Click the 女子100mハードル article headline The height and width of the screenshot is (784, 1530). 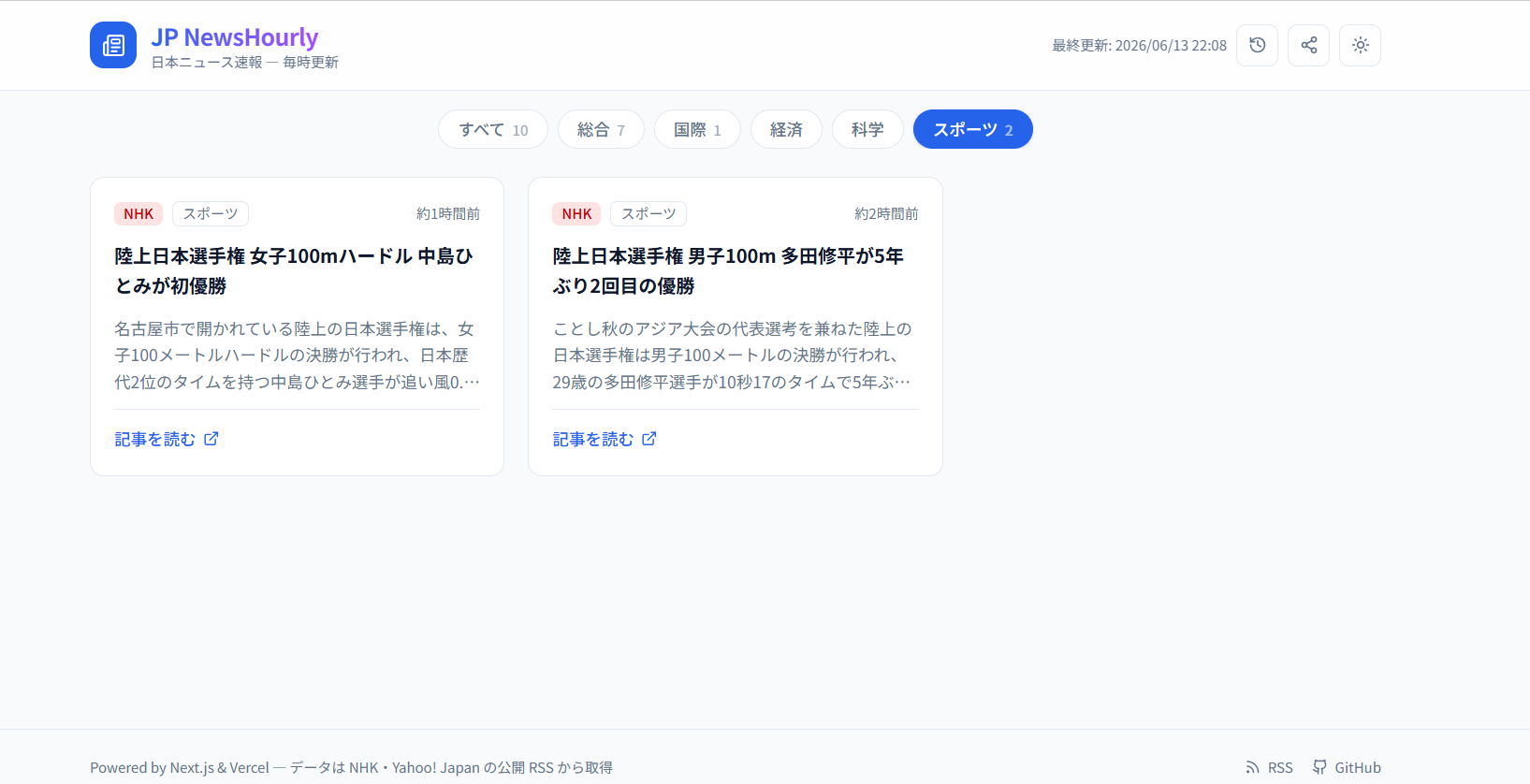click(x=294, y=270)
